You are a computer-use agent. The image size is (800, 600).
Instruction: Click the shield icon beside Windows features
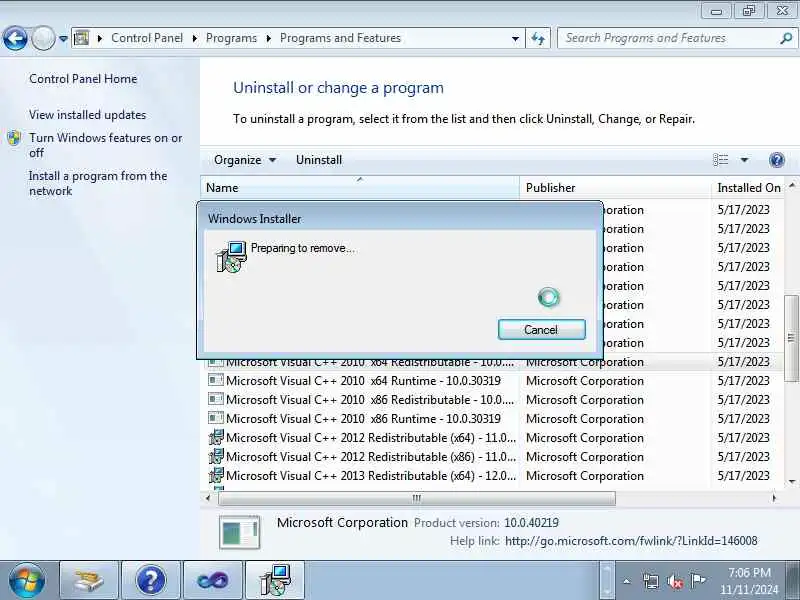click(x=14, y=138)
